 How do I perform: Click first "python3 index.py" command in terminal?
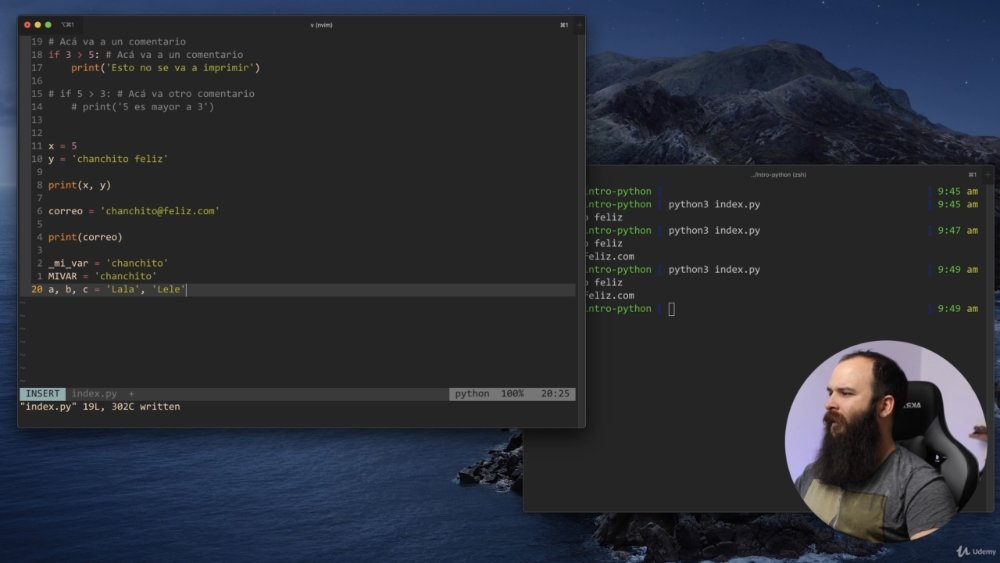click(714, 205)
